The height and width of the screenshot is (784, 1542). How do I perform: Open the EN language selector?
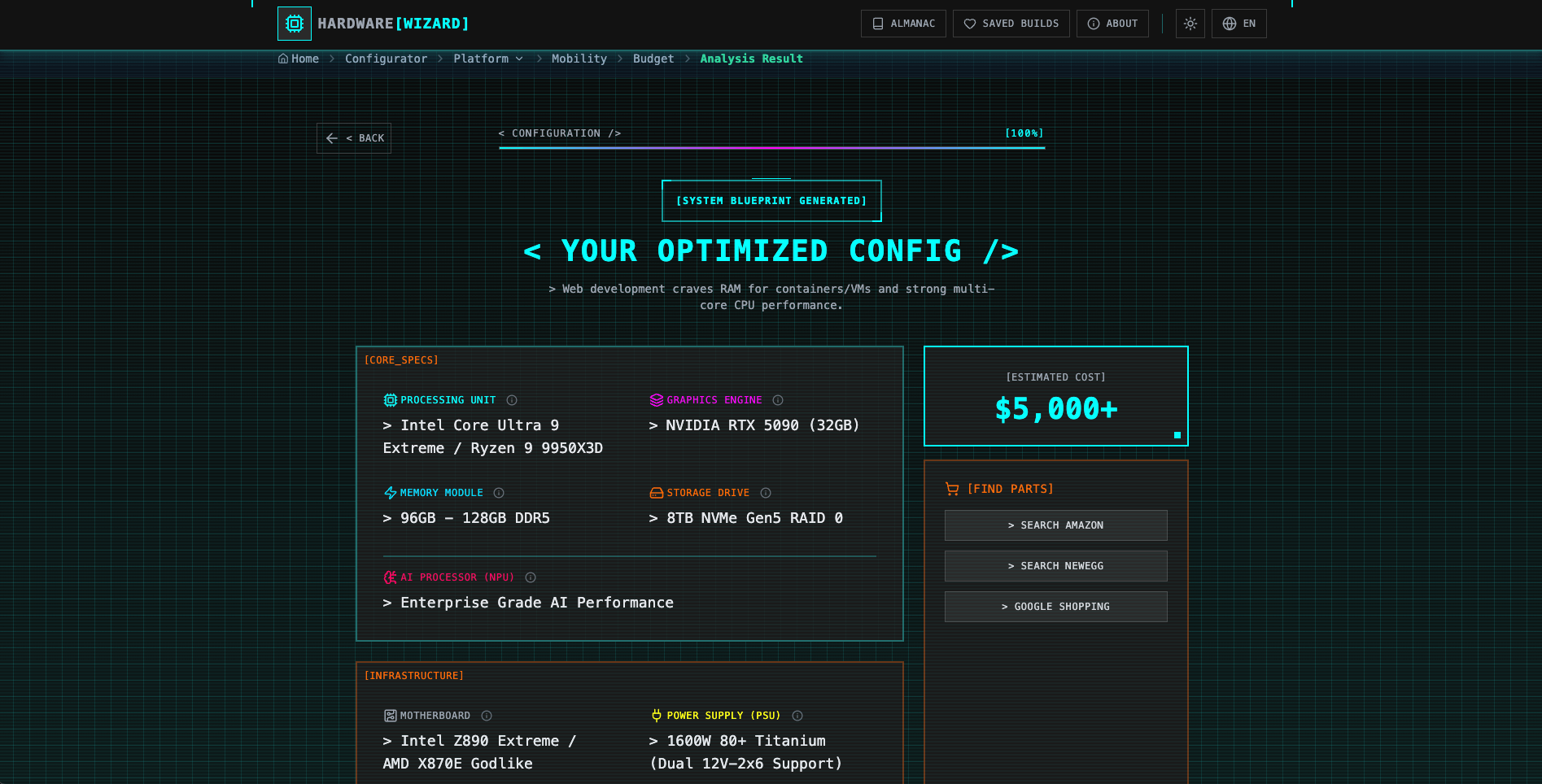coord(1238,24)
